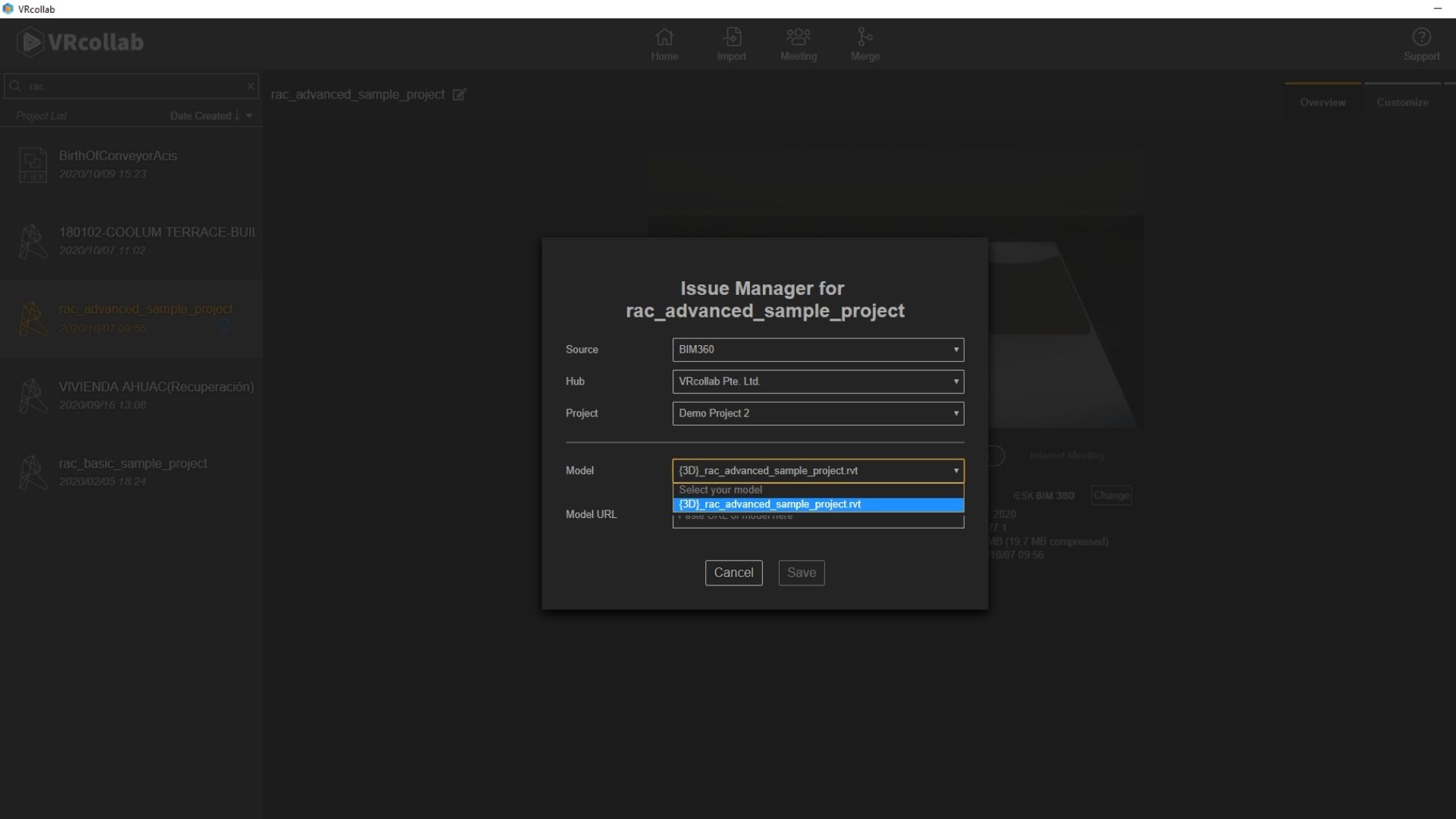
Task: Click the Support question mark icon
Action: point(1421,37)
